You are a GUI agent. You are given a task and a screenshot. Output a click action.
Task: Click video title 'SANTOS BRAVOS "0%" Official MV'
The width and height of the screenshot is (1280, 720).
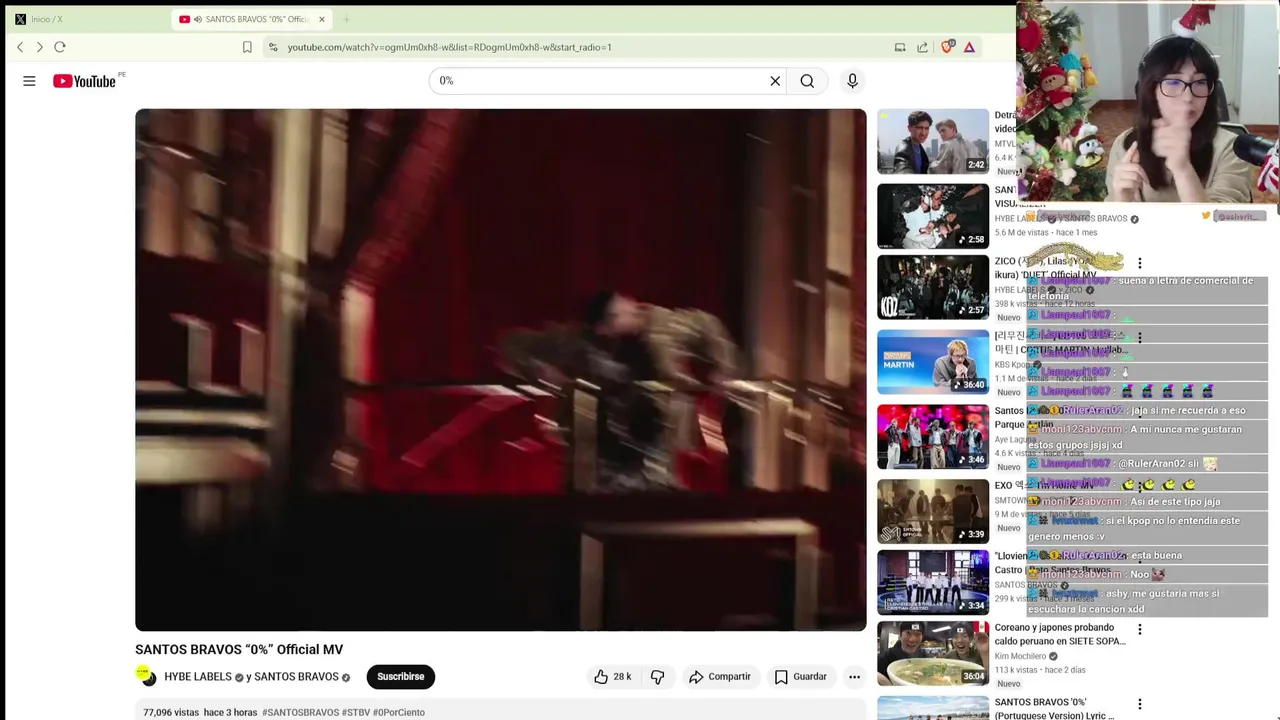[x=239, y=650]
